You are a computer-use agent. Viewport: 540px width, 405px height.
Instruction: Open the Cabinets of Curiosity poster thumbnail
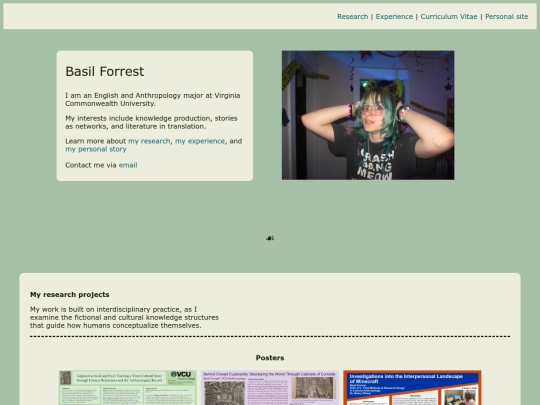[270, 387]
